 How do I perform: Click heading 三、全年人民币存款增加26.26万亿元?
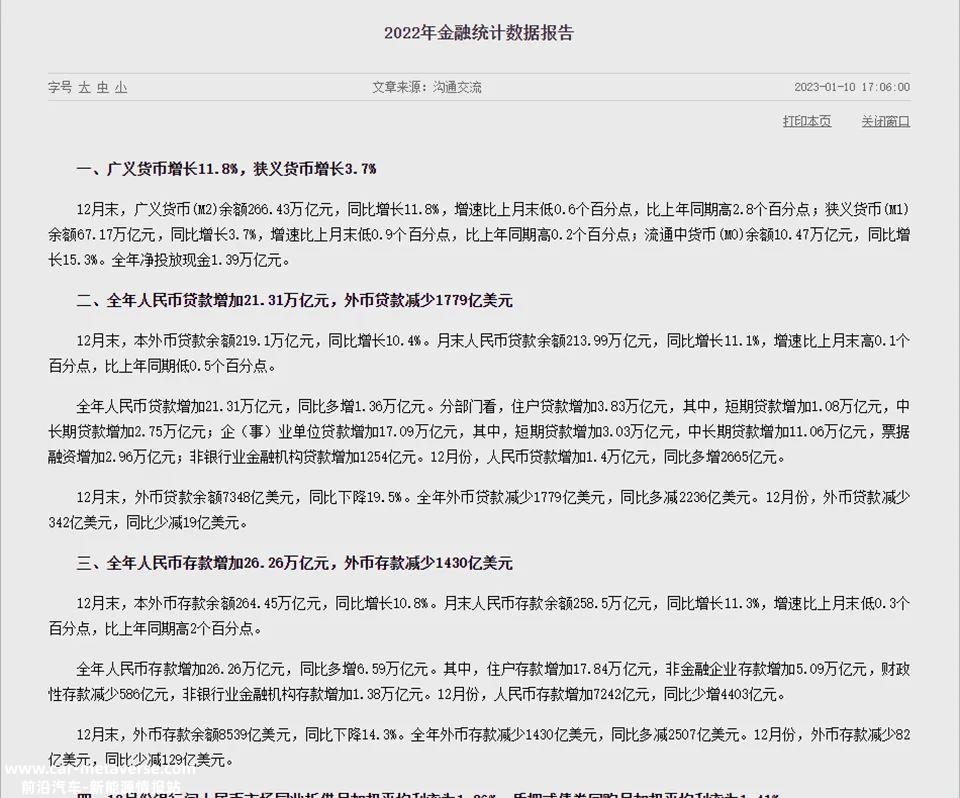point(203,563)
